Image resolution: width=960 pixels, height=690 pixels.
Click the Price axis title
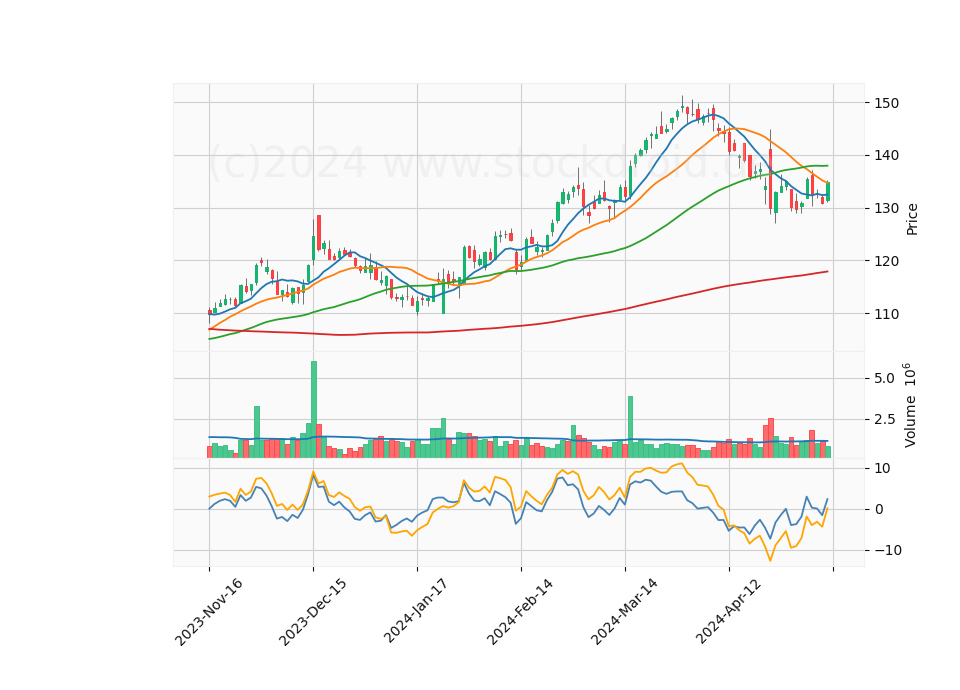point(912,220)
